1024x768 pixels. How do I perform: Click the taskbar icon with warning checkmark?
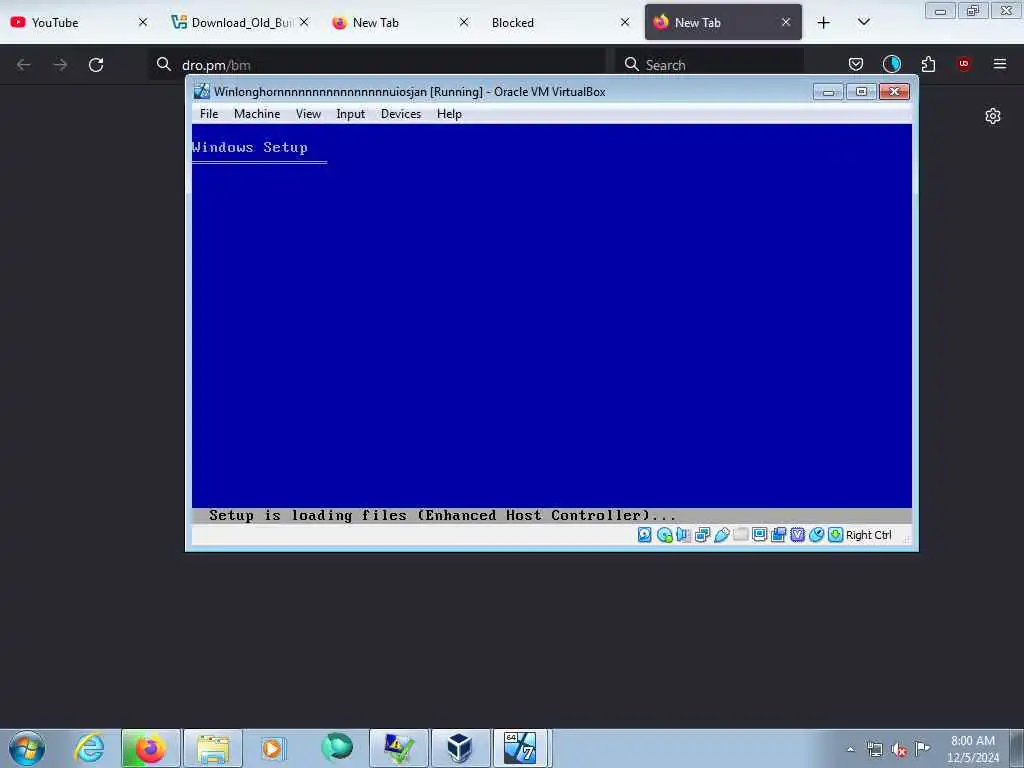[399, 748]
